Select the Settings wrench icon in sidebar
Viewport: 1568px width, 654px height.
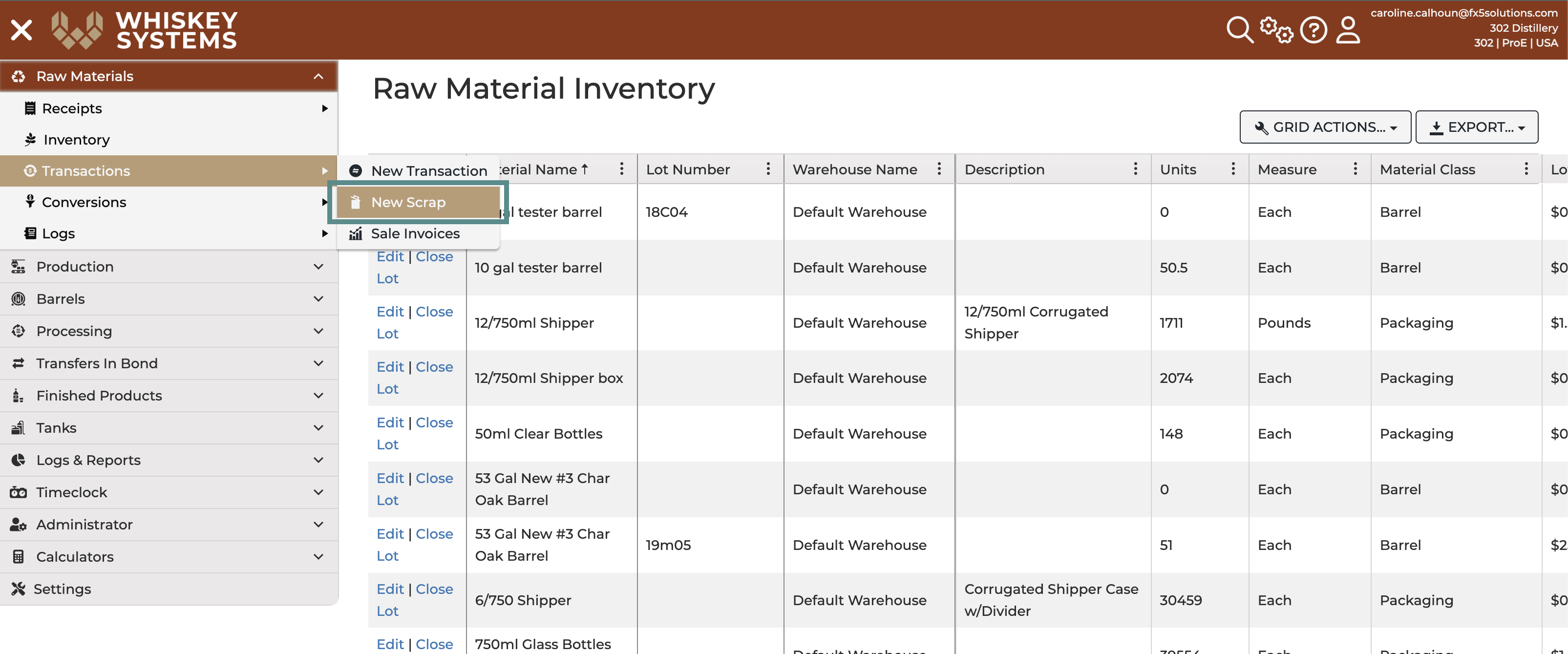coord(18,588)
